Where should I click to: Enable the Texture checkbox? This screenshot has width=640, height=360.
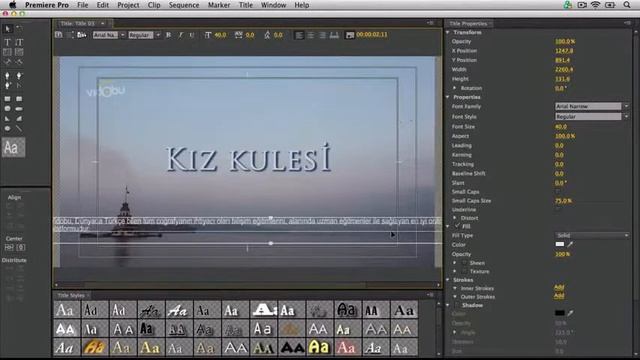464,271
